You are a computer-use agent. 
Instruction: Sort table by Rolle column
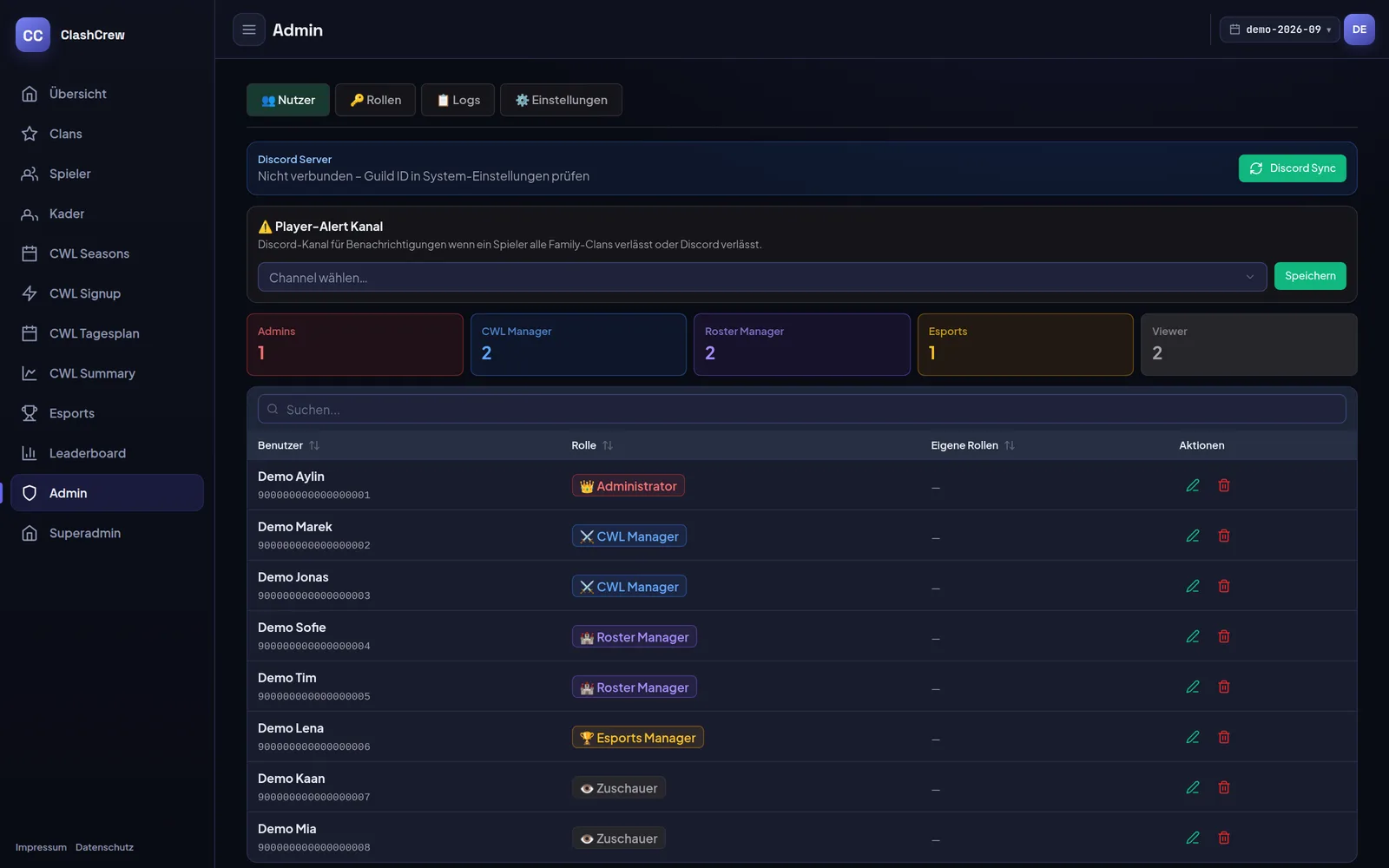click(x=592, y=445)
